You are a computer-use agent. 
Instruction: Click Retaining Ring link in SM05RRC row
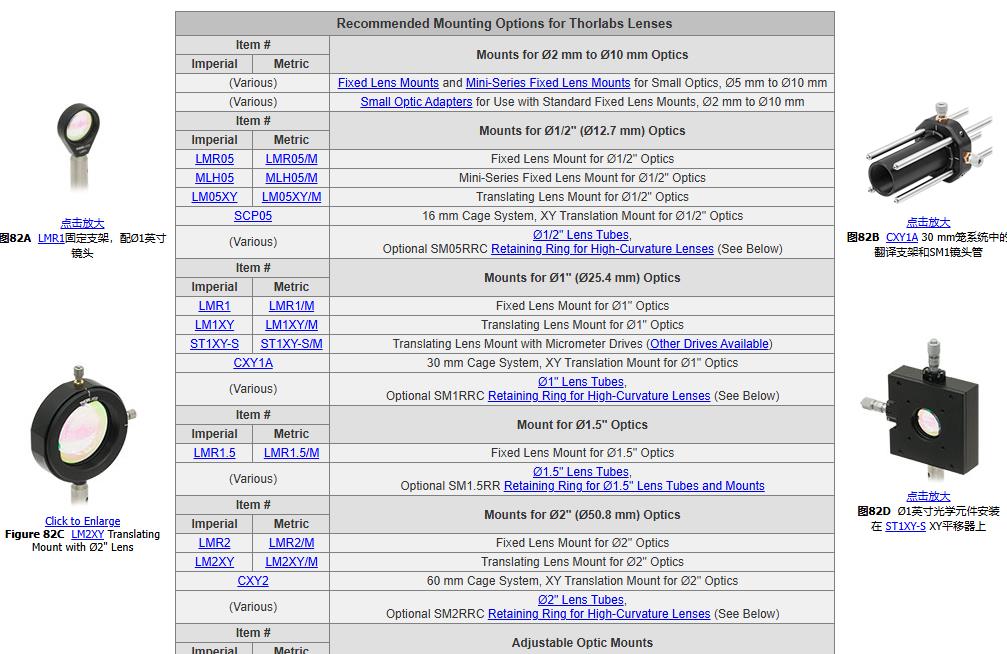pyautogui.click(x=602, y=249)
